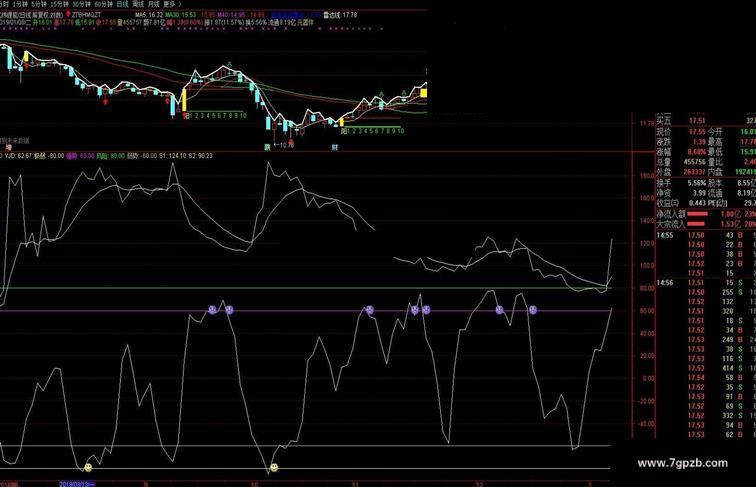The height and width of the screenshot is (487, 756).
Task: Click the 最高 high price label
Action: tap(716, 142)
